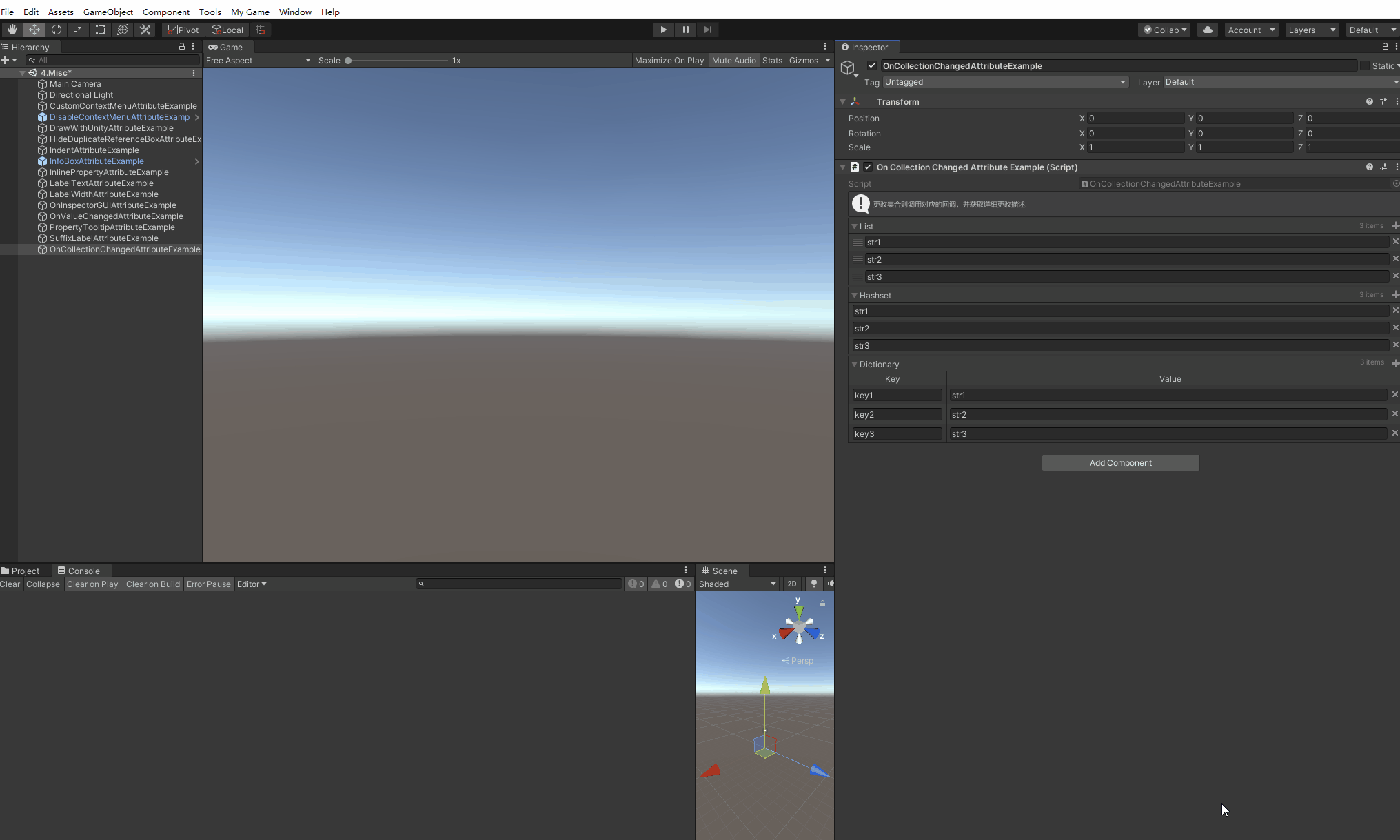Open the Tag Untagged dropdown

[1005, 82]
